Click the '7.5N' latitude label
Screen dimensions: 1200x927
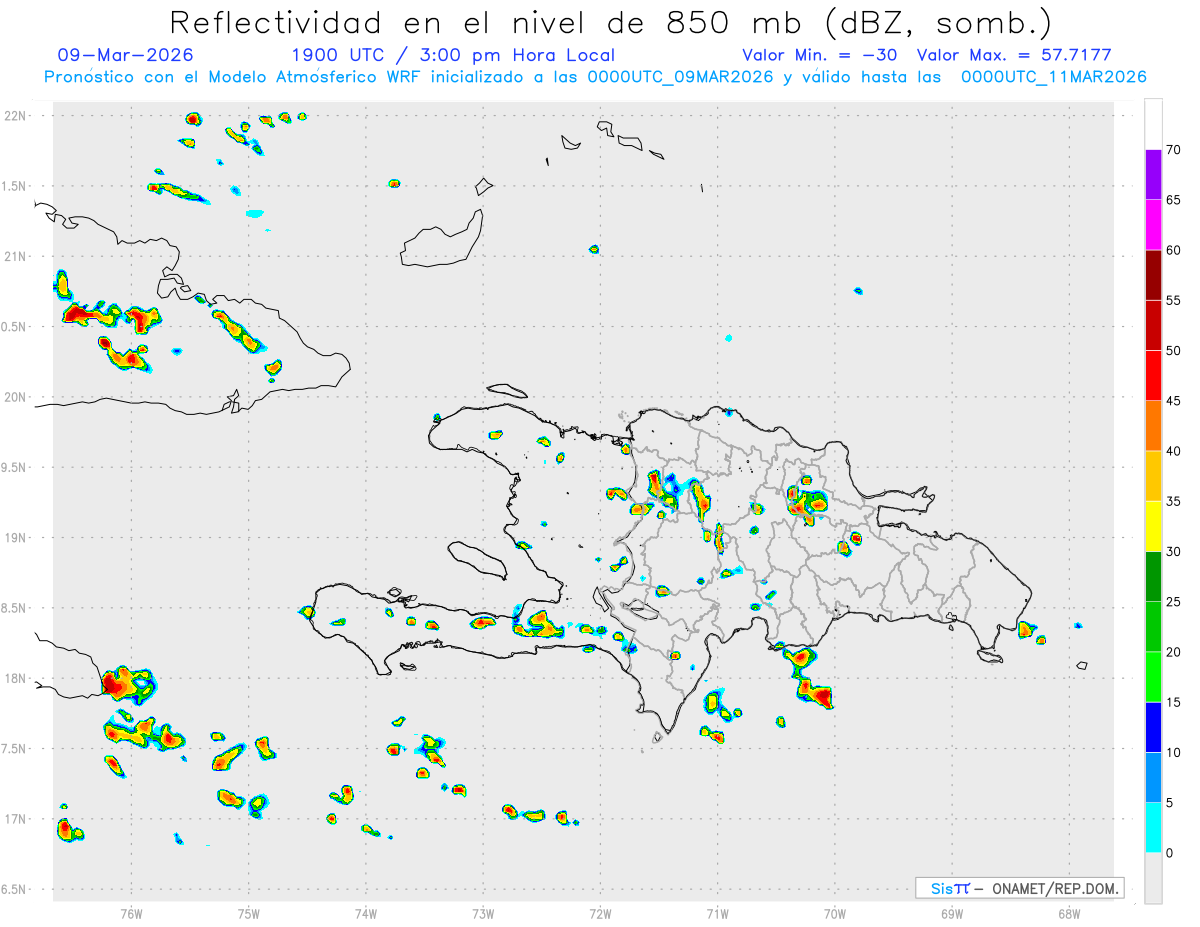click(14, 748)
